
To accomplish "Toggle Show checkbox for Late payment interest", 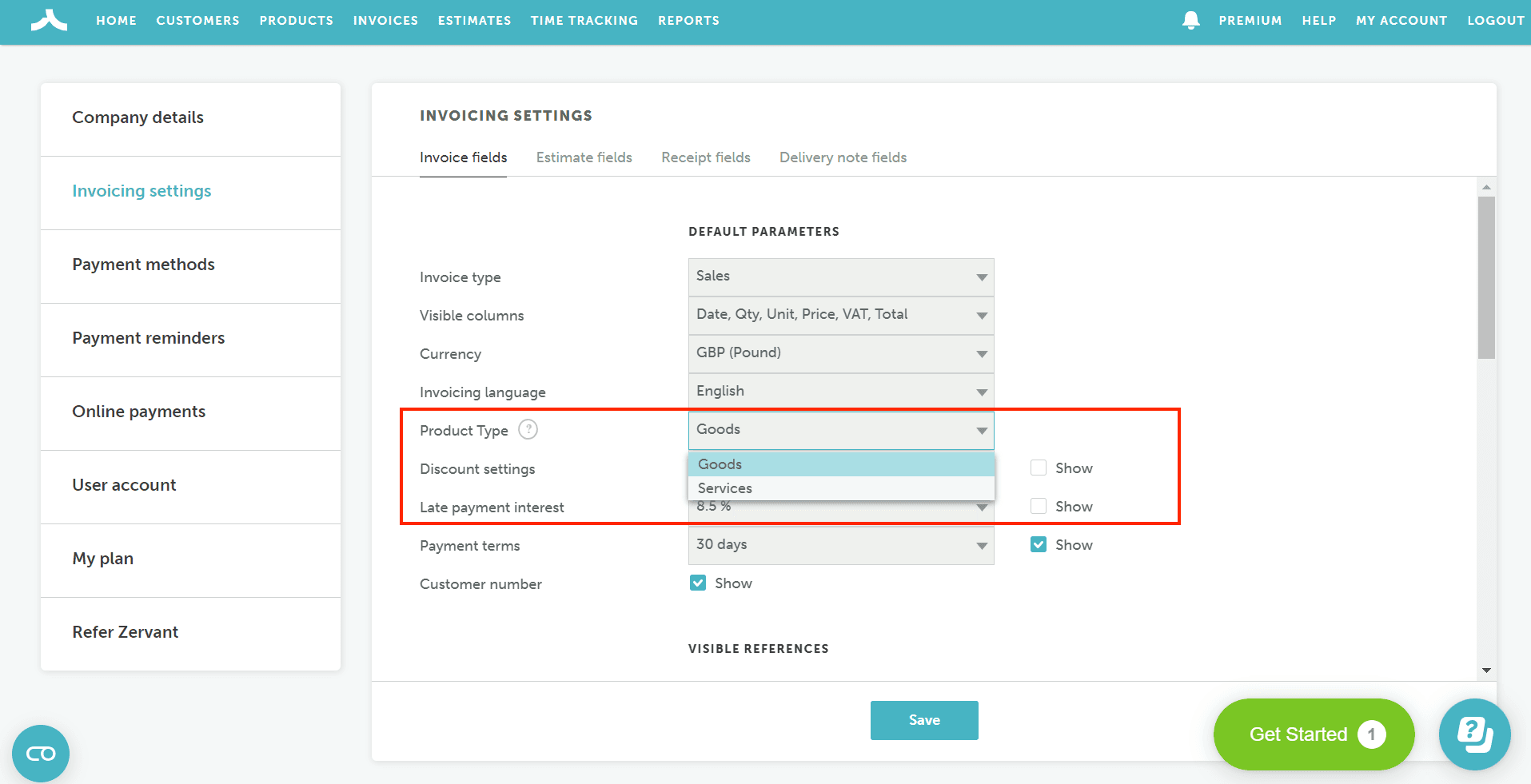I will pos(1039,506).
